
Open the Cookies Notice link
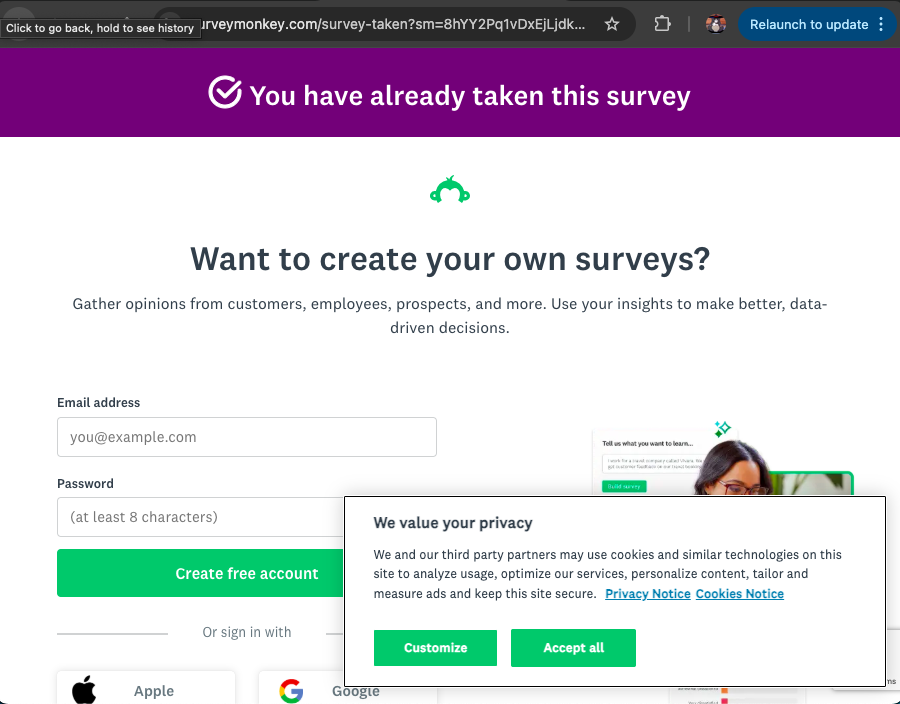click(x=740, y=594)
